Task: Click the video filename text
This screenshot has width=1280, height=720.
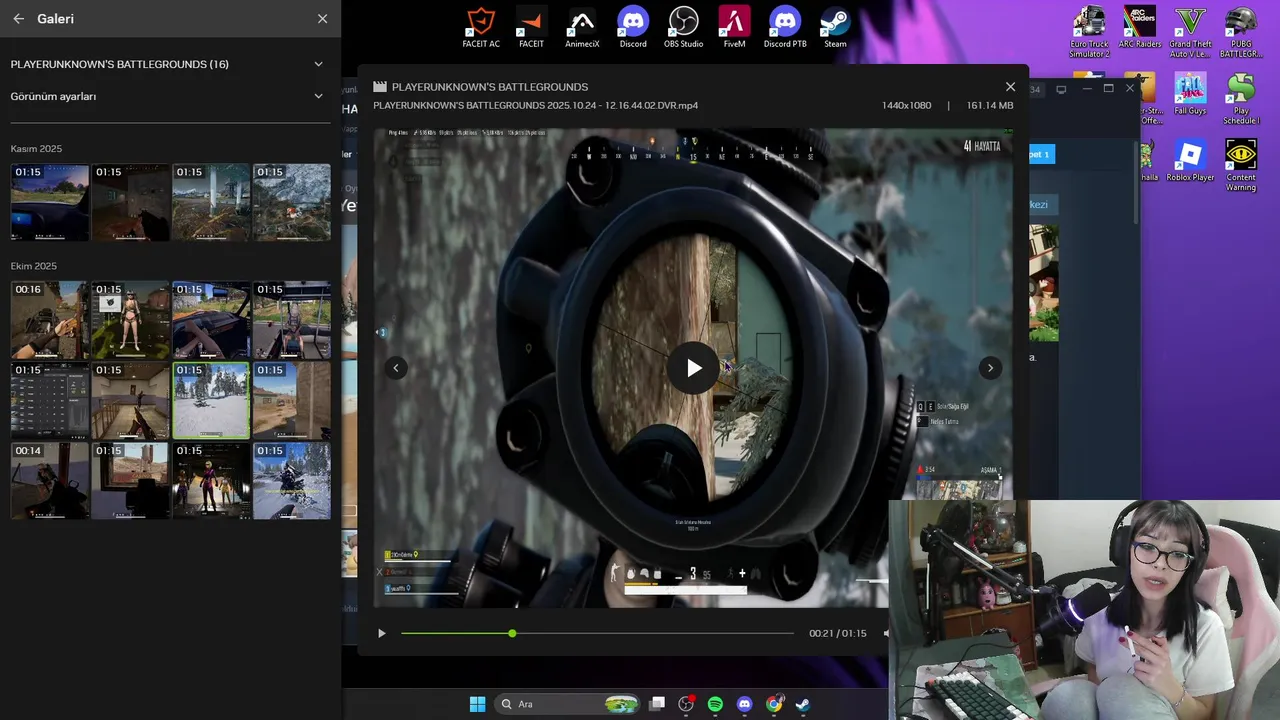Action: click(536, 105)
